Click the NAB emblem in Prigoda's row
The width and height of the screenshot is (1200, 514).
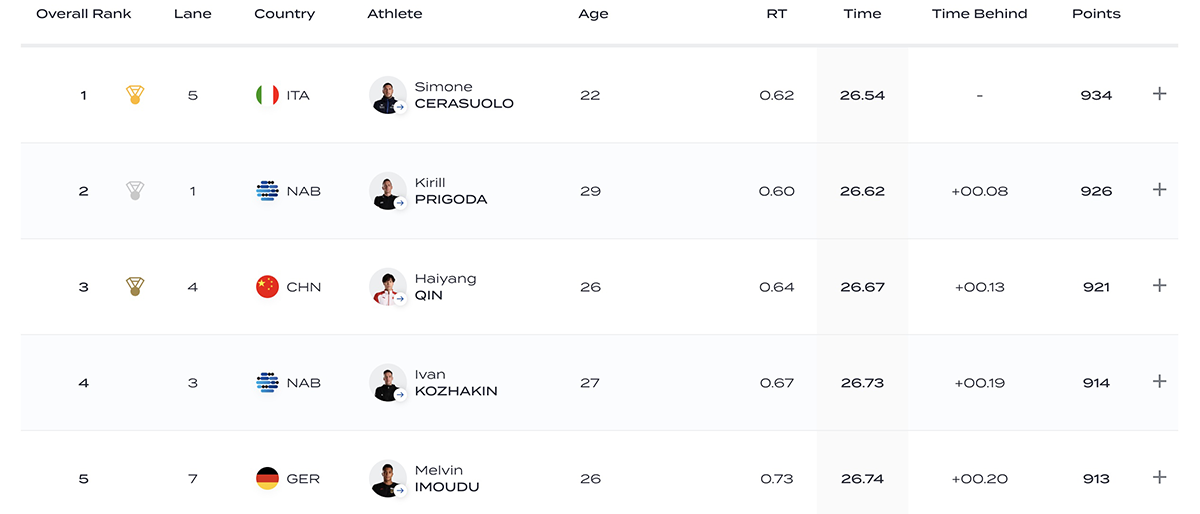pyautogui.click(x=267, y=191)
